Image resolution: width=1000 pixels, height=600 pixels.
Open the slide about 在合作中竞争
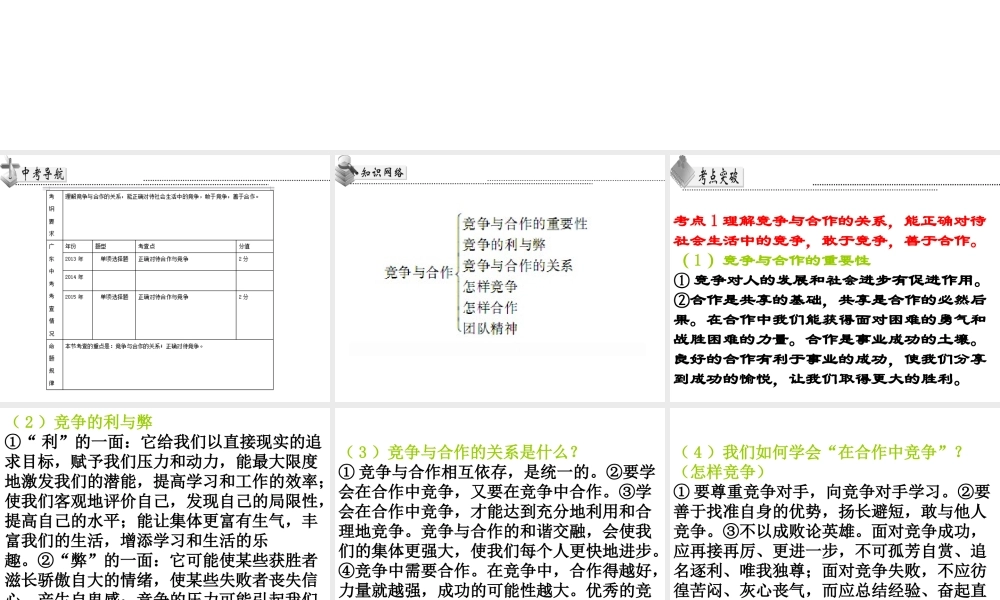click(x=835, y=504)
